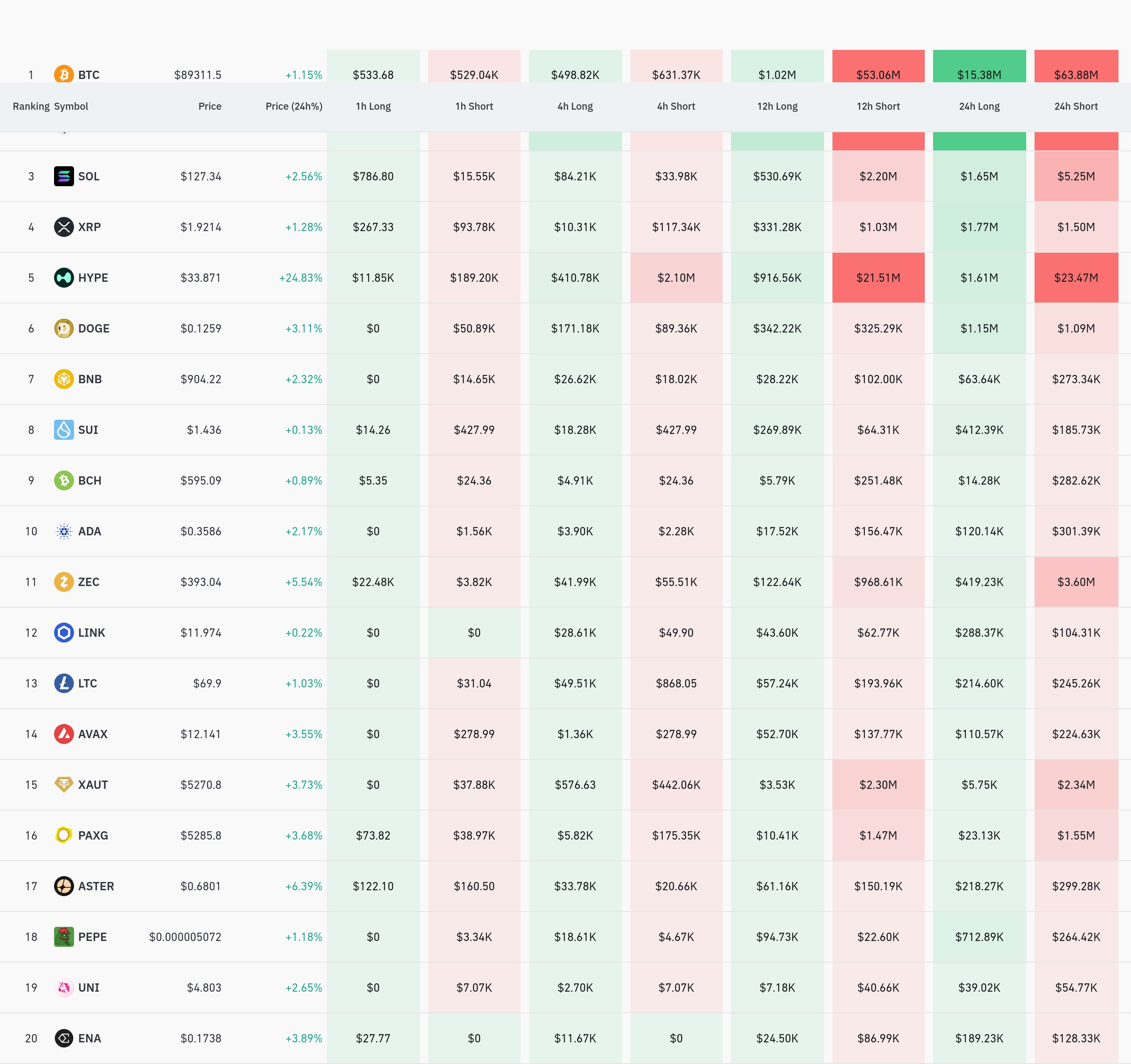
Task: Click the HYPE token icon
Action: pyautogui.click(x=64, y=278)
